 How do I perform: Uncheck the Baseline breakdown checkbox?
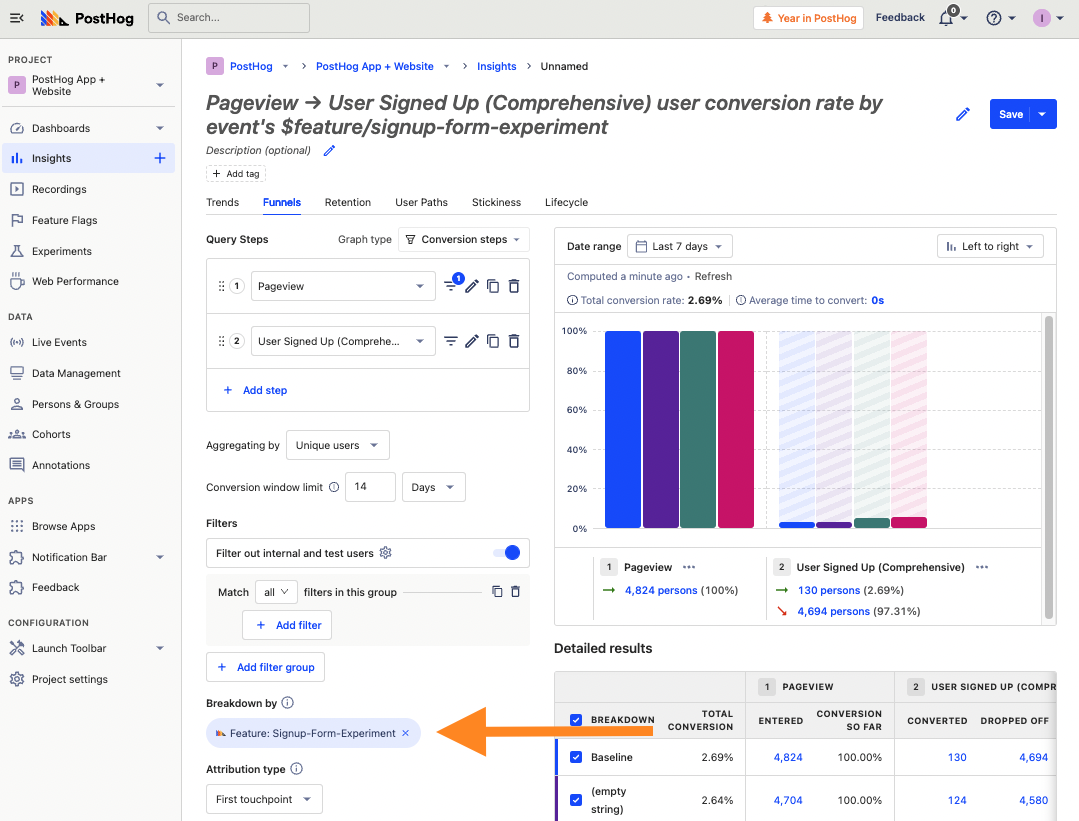point(576,757)
